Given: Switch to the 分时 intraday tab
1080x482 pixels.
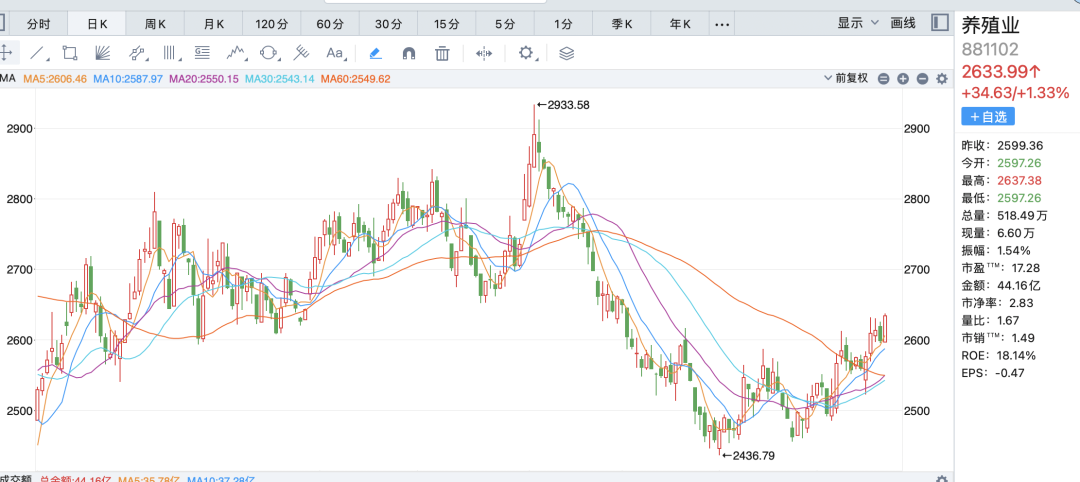Looking at the screenshot, I should pyautogui.click(x=38, y=23).
